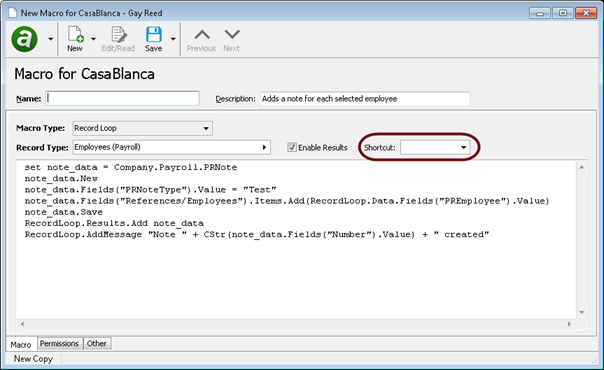Click the script scrollbar up arrow

[x=582, y=167]
